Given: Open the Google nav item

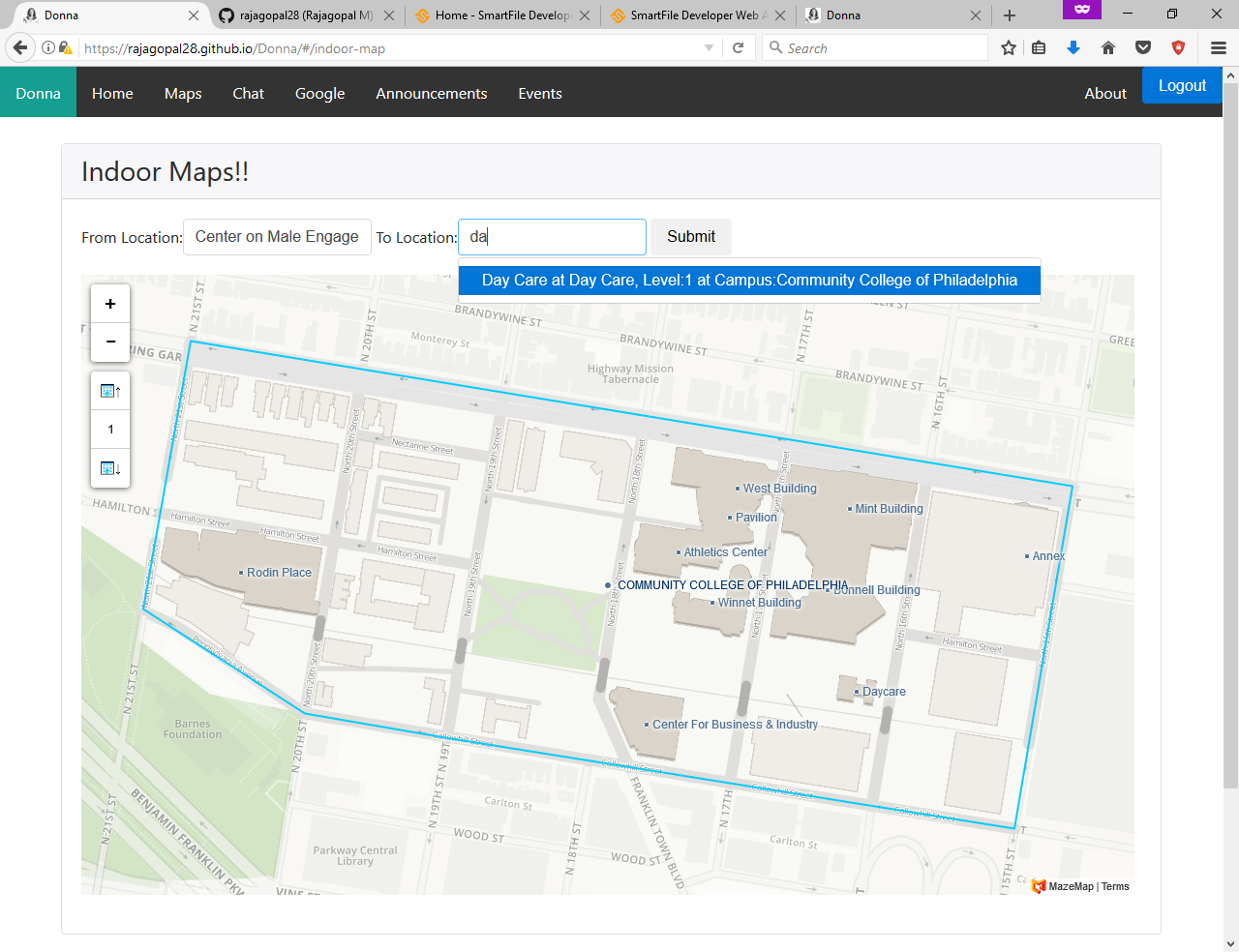Looking at the screenshot, I should [x=319, y=93].
